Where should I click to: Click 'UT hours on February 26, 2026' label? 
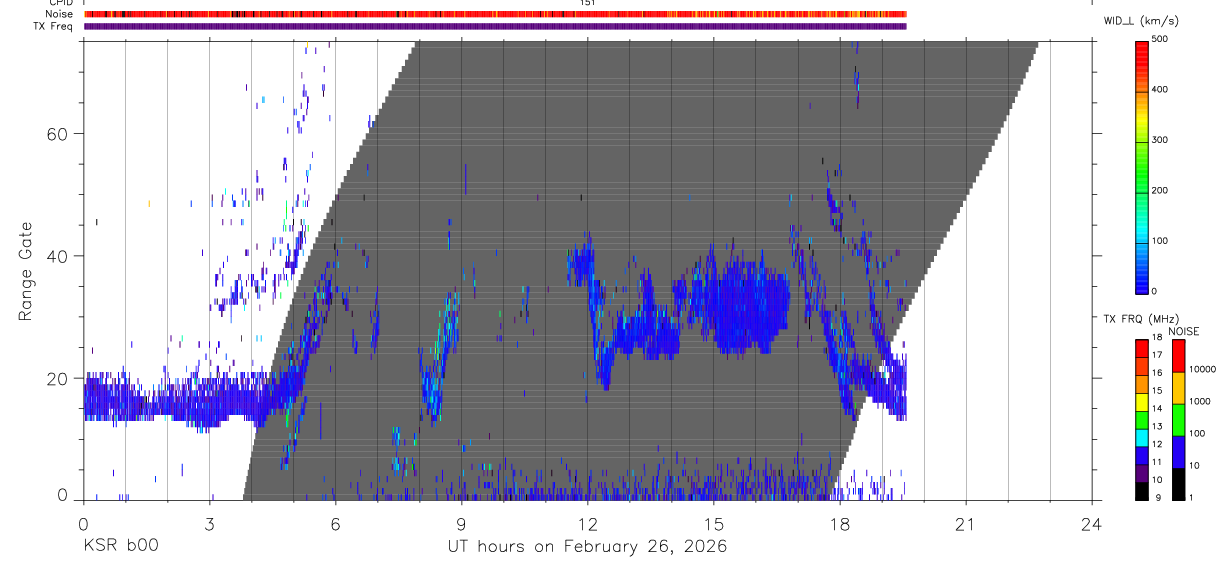coord(587,547)
